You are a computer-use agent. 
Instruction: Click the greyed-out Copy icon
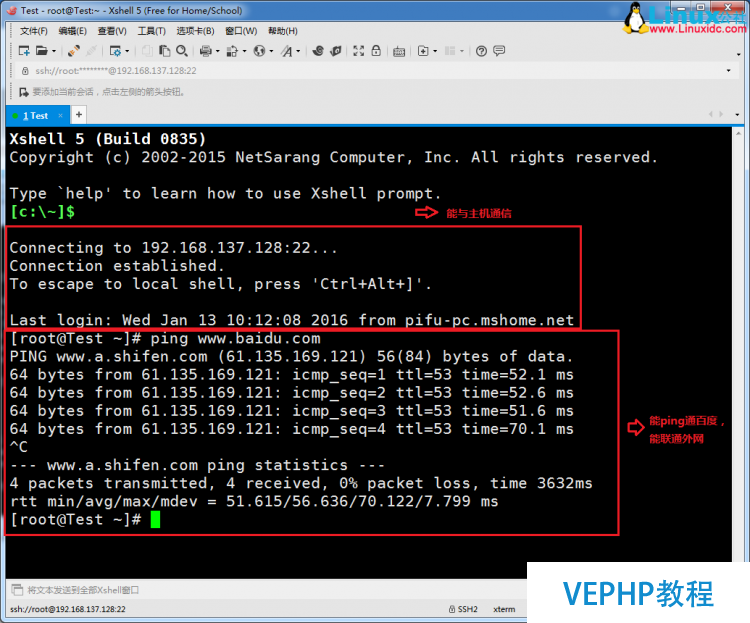click(x=147, y=51)
